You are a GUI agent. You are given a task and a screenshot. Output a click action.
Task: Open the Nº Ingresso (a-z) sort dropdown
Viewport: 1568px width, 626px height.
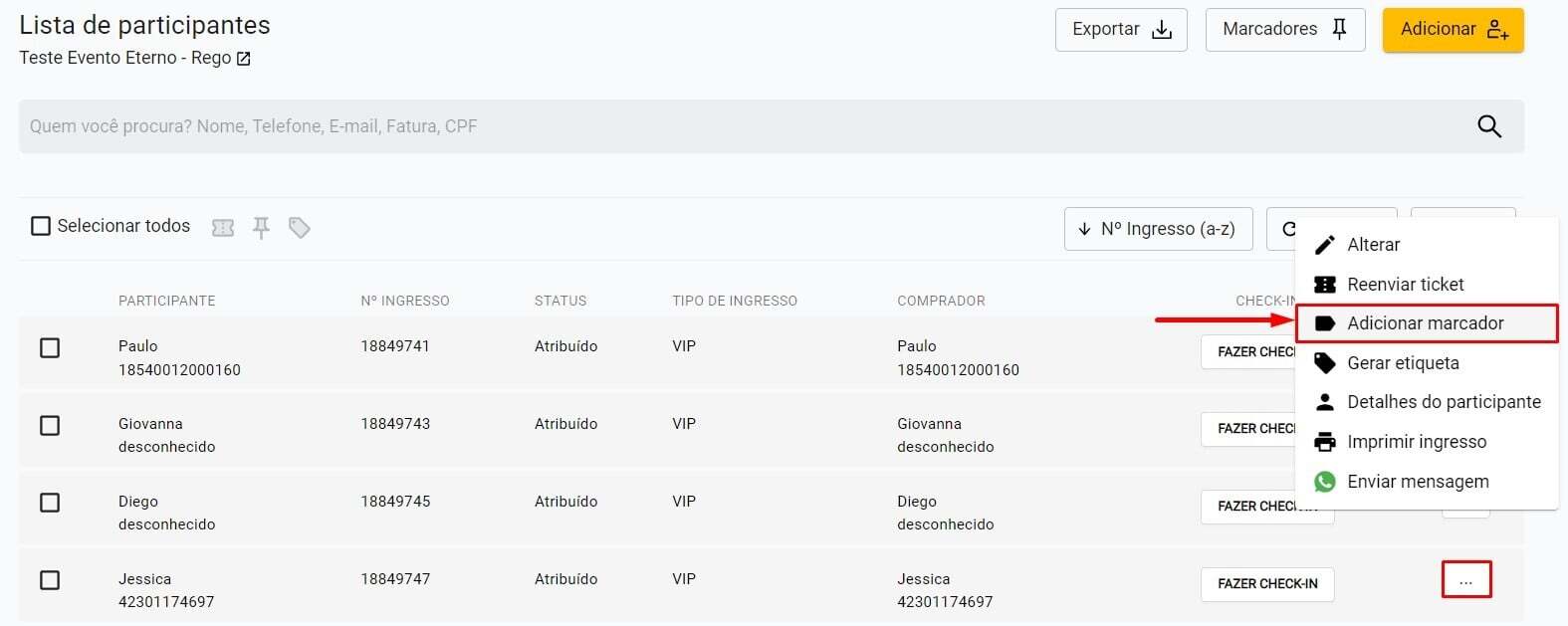click(1157, 229)
